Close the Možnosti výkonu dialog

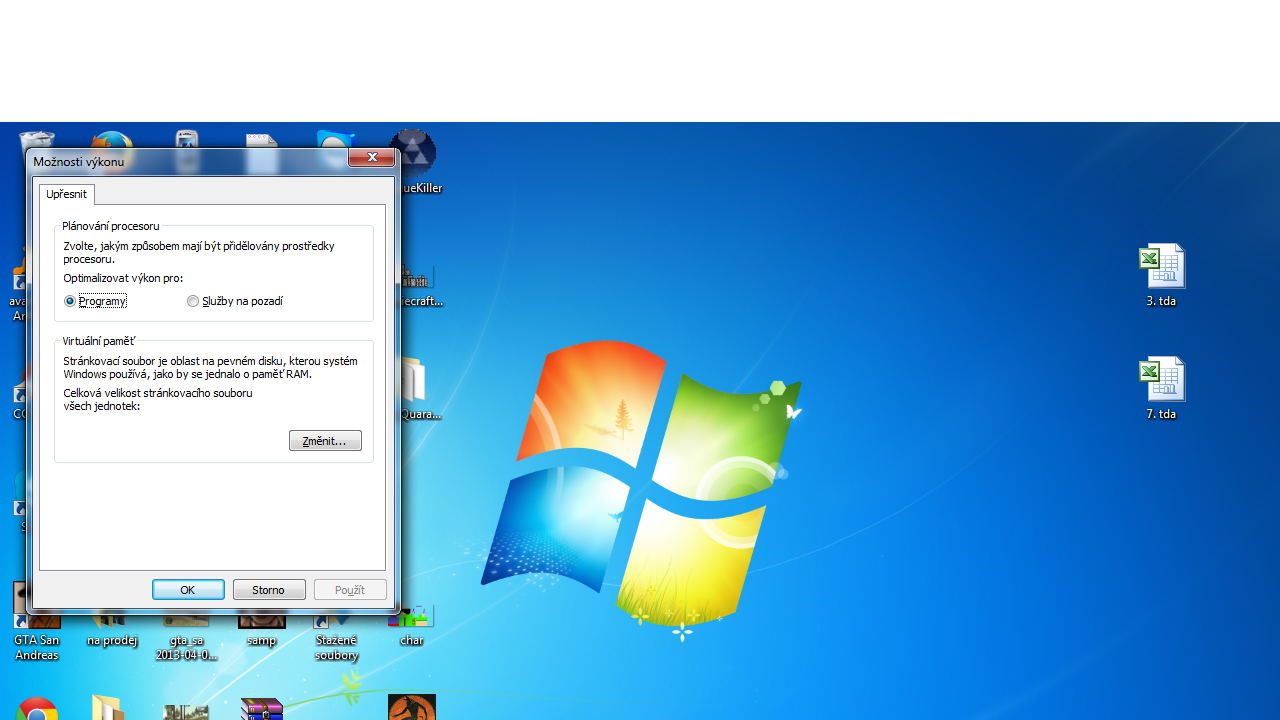[x=372, y=158]
